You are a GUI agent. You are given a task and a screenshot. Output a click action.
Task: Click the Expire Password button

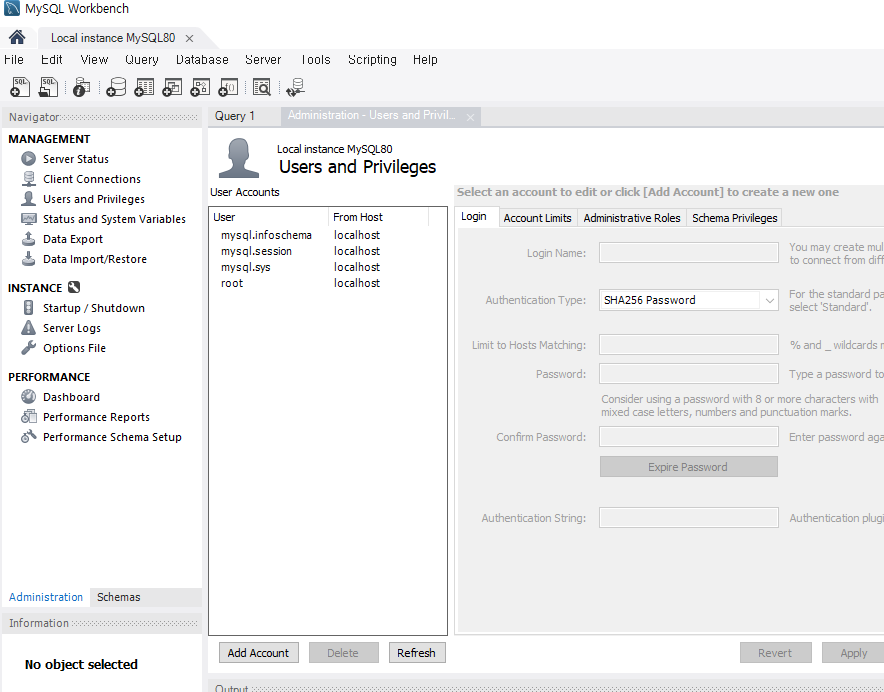[688, 467]
